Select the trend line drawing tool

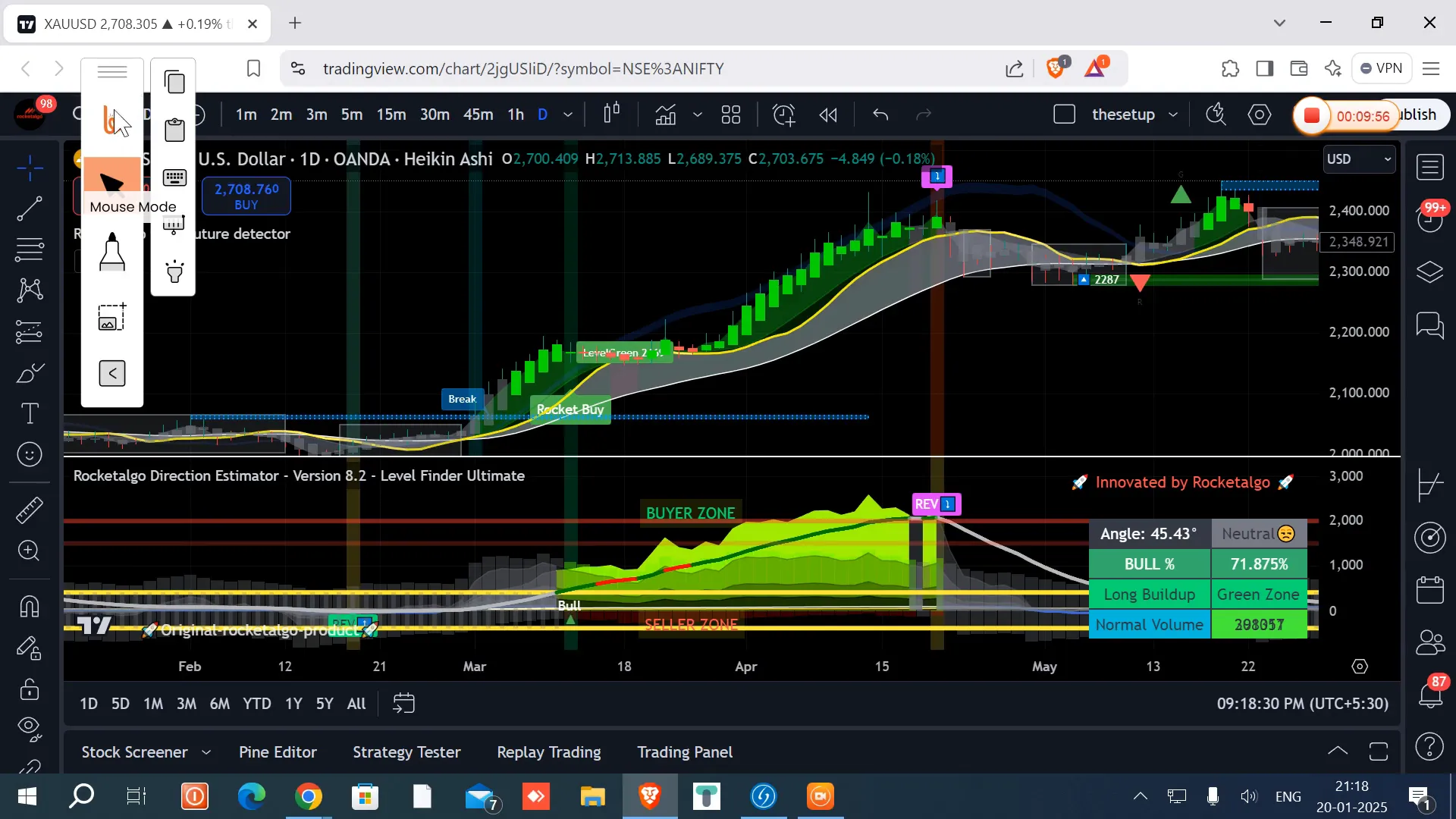tap(29, 208)
